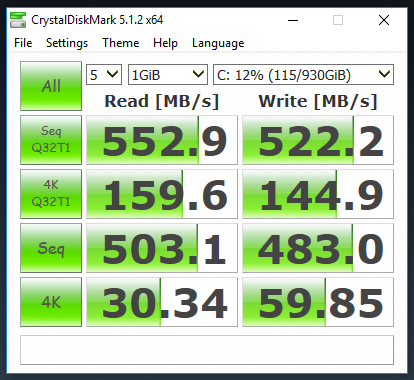Viewport: 414px width, 380px height.
Task: Expand the test count dropdown showing 5
Action: pos(104,74)
